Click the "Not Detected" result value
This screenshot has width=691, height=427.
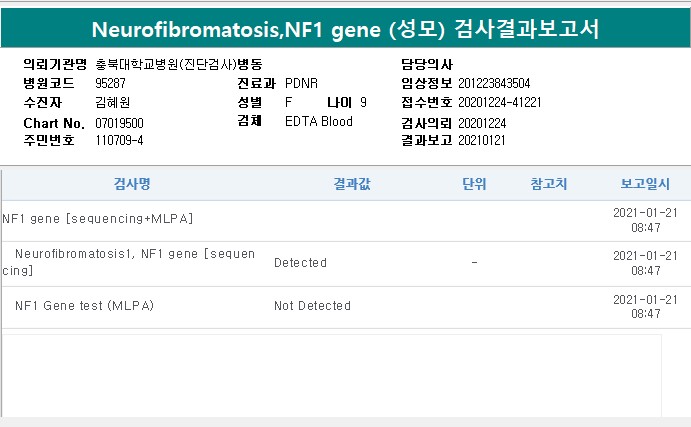[x=312, y=305]
